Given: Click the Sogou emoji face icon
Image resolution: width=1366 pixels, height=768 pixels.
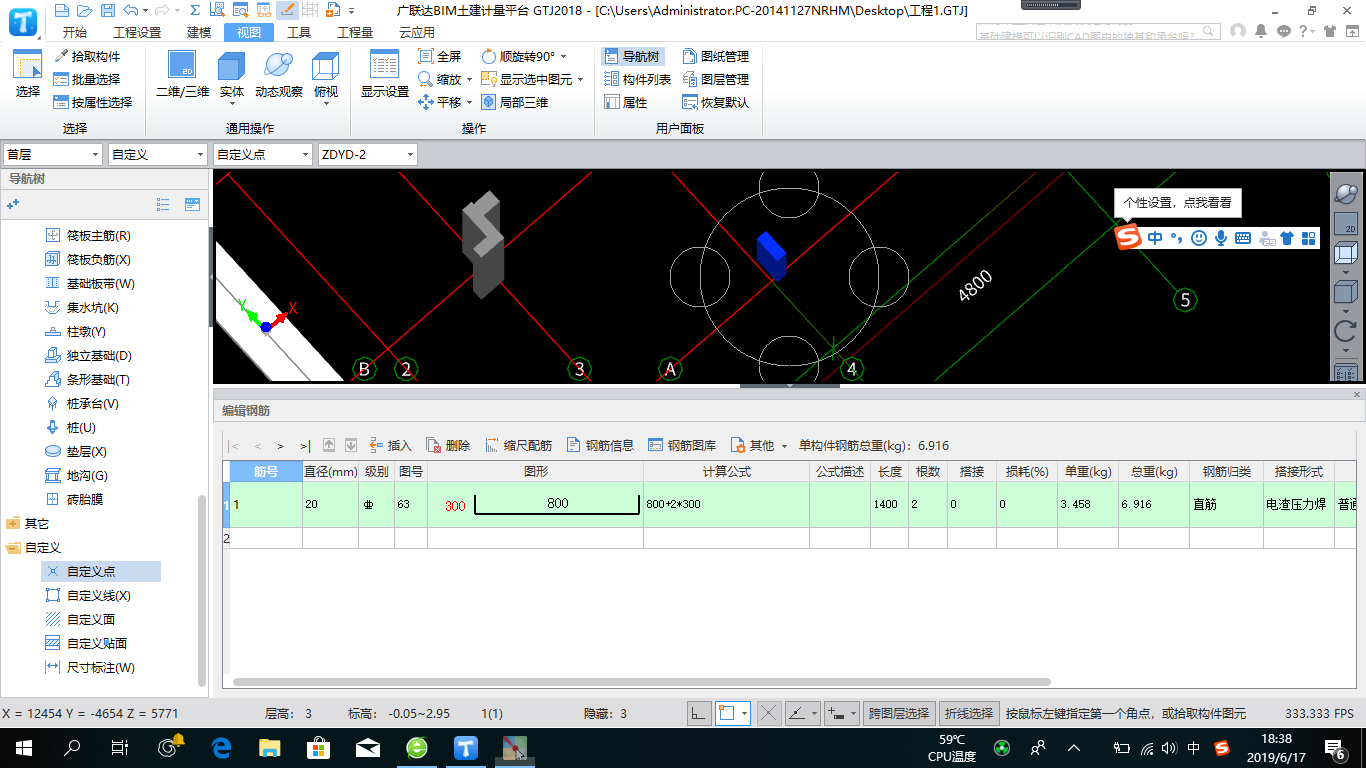Looking at the screenshot, I should click(1198, 238).
